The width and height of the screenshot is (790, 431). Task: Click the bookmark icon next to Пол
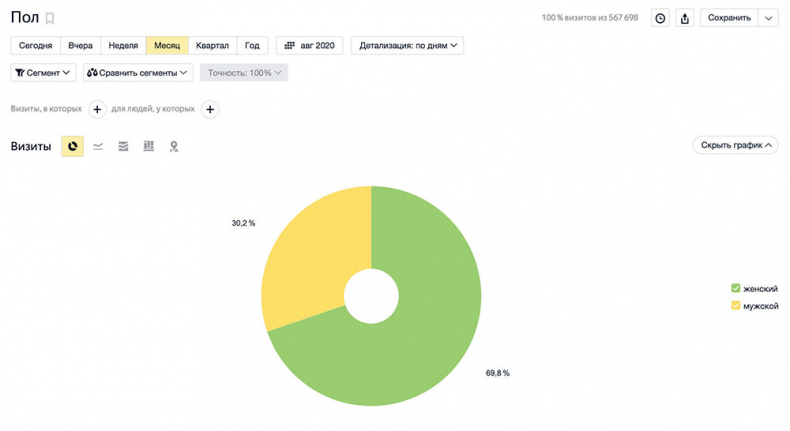click(x=50, y=19)
